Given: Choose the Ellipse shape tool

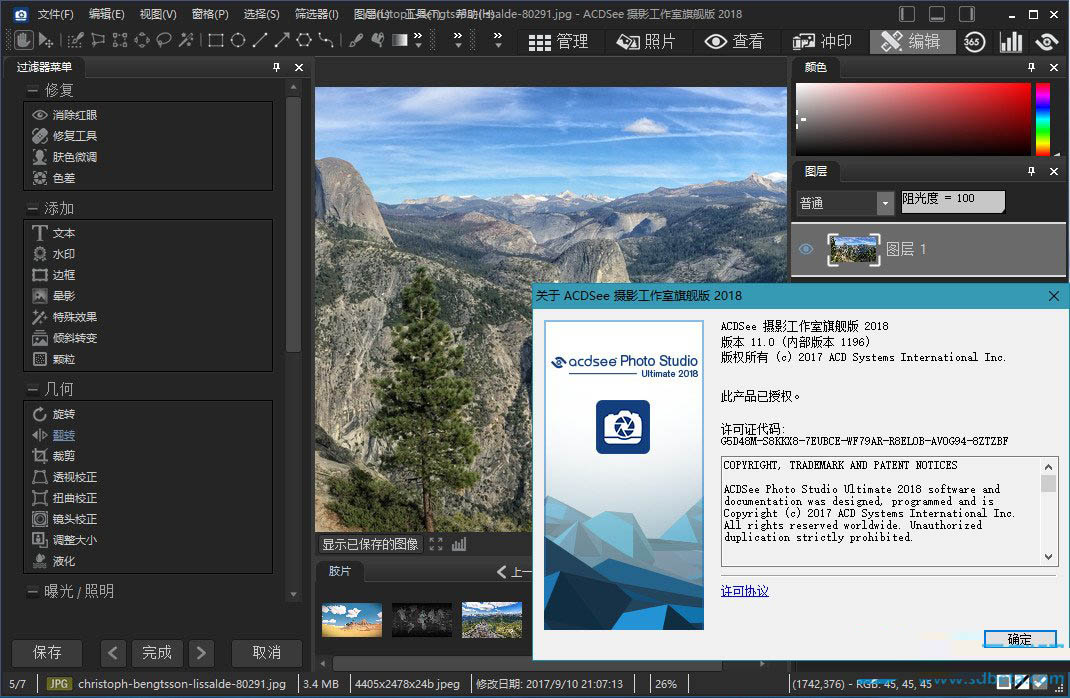Looking at the screenshot, I should (x=238, y=40).
